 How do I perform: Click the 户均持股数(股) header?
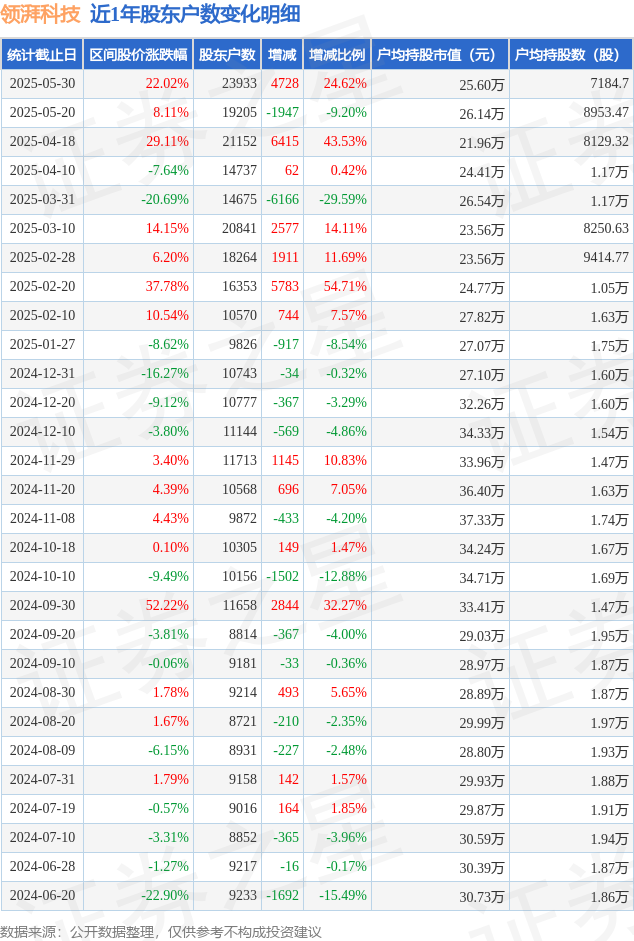pos(571,55)
